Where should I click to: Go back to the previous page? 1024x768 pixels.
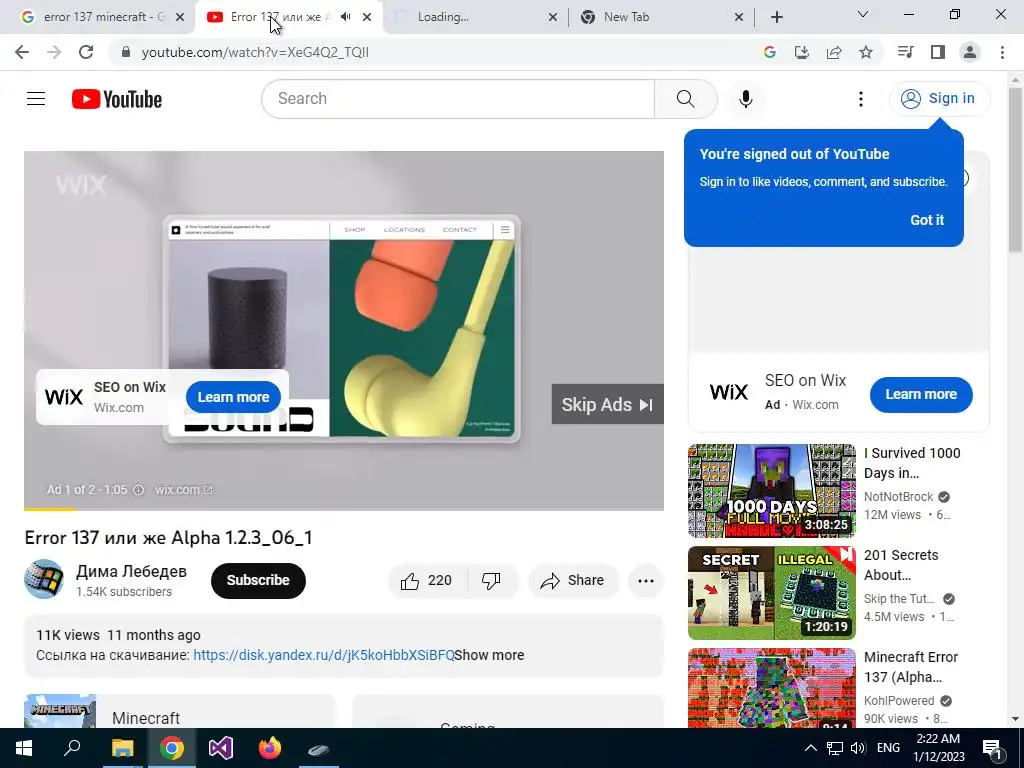[x=22, y=52]
